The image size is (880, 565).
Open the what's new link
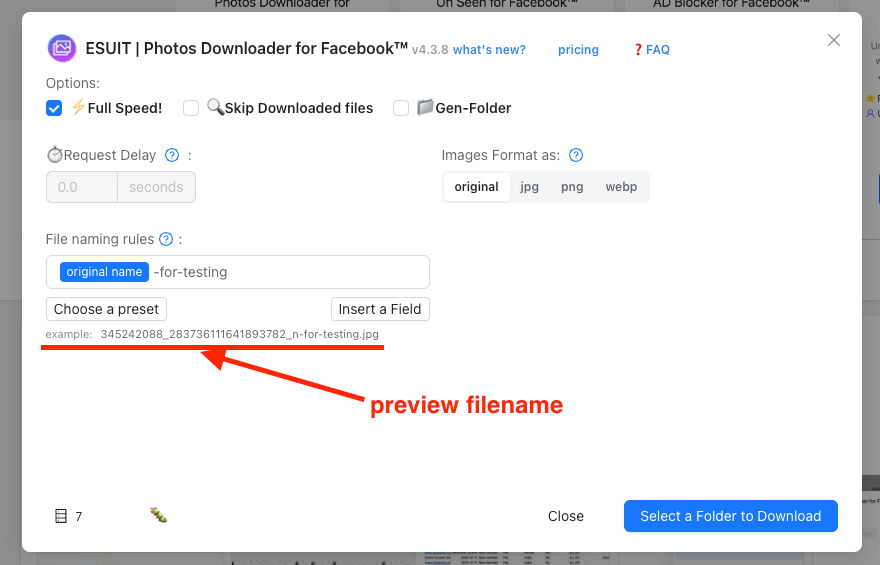point(489,50)
